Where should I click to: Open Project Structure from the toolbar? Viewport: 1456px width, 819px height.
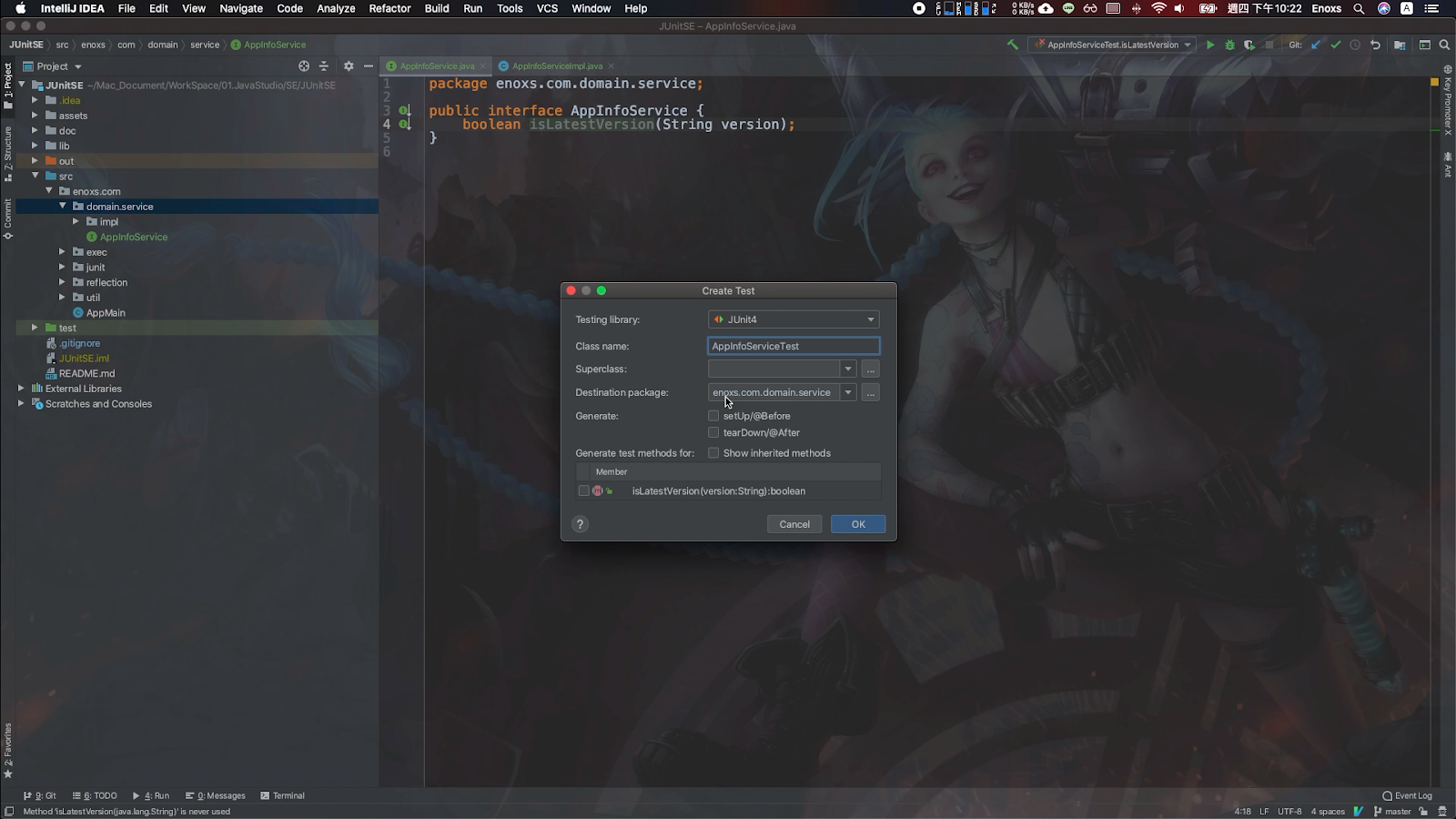pos(1400,45)
